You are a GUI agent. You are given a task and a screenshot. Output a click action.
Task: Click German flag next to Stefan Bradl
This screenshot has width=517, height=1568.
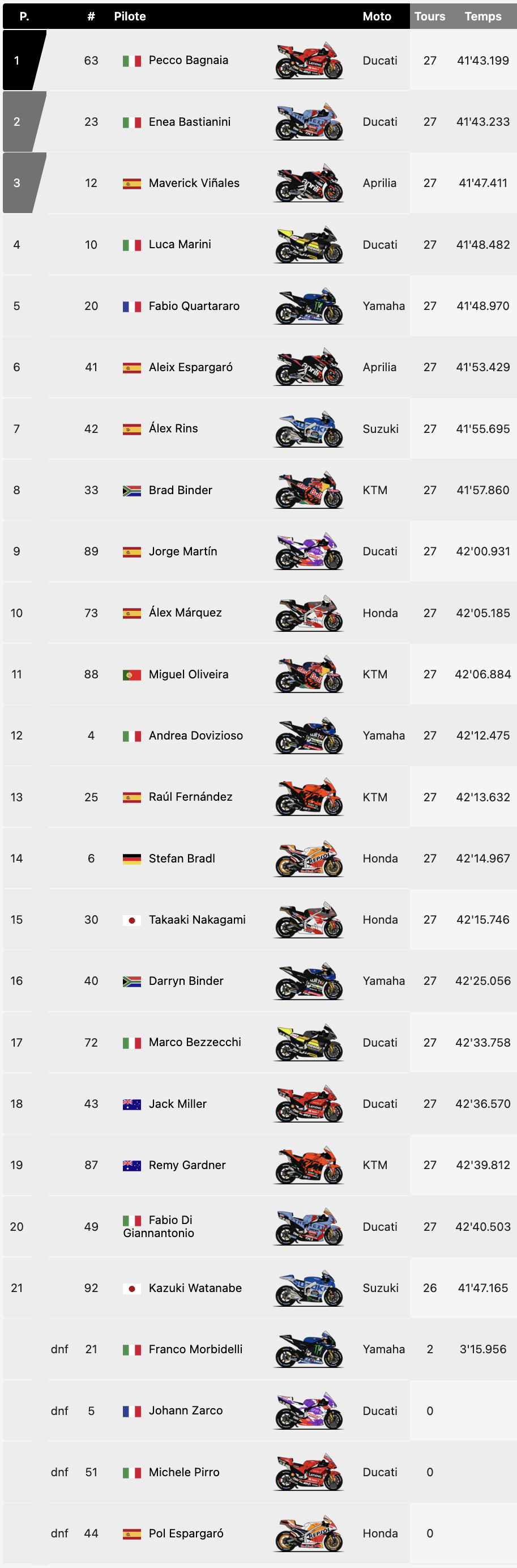click(131, 859)
